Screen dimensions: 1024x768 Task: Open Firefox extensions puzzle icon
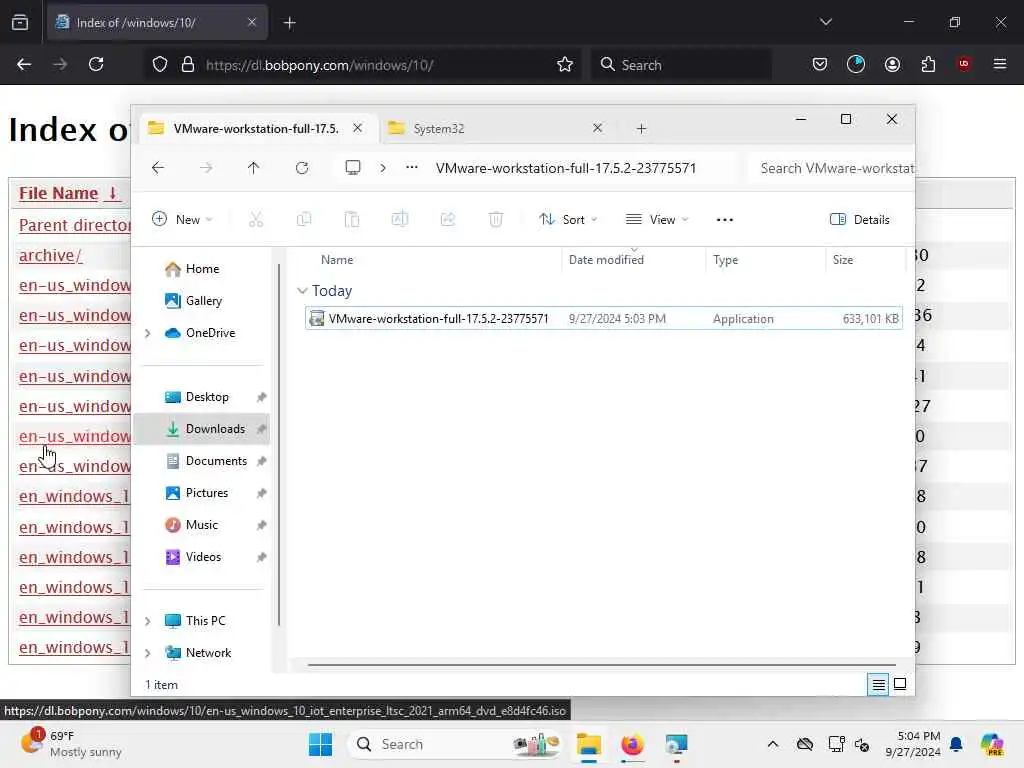click(x=928, y=64)
